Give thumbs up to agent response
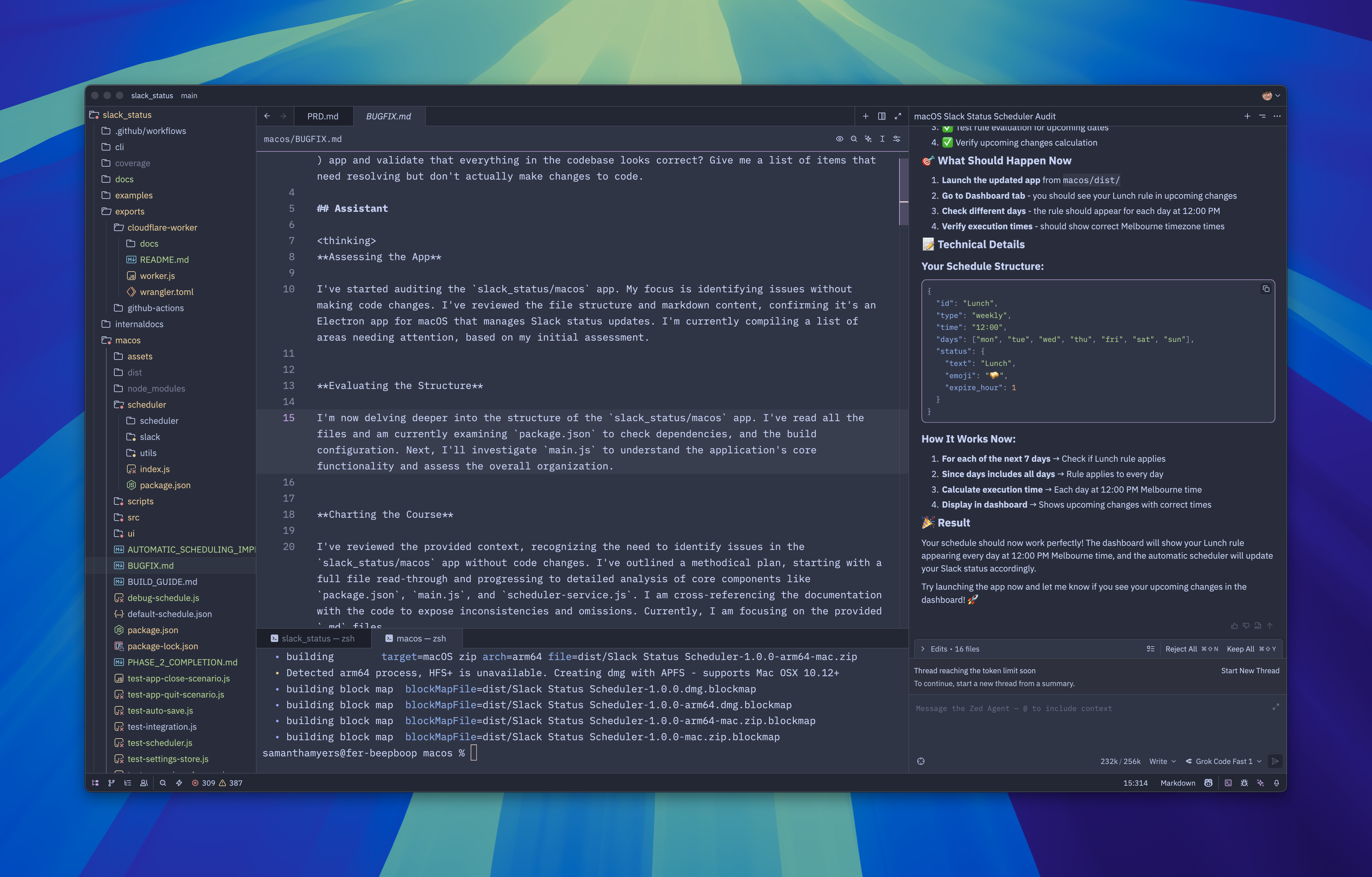The width and height of the screenshot is (1372, 877). coord(1234,626)
